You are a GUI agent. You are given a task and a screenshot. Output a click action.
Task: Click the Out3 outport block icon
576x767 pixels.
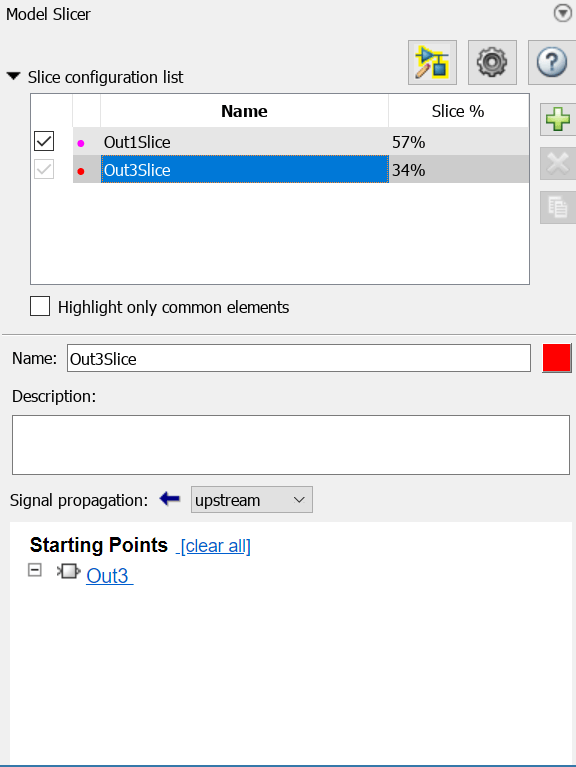(68, 571)
